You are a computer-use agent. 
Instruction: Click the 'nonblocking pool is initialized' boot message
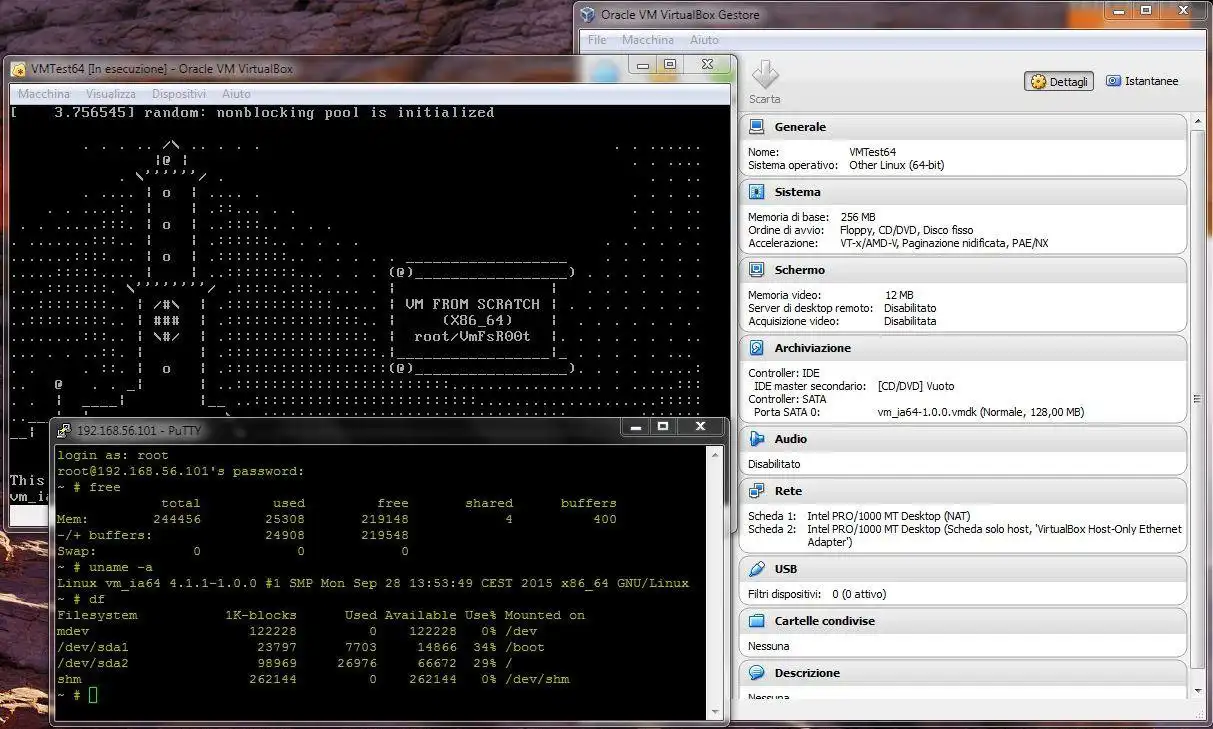[355, 113]
